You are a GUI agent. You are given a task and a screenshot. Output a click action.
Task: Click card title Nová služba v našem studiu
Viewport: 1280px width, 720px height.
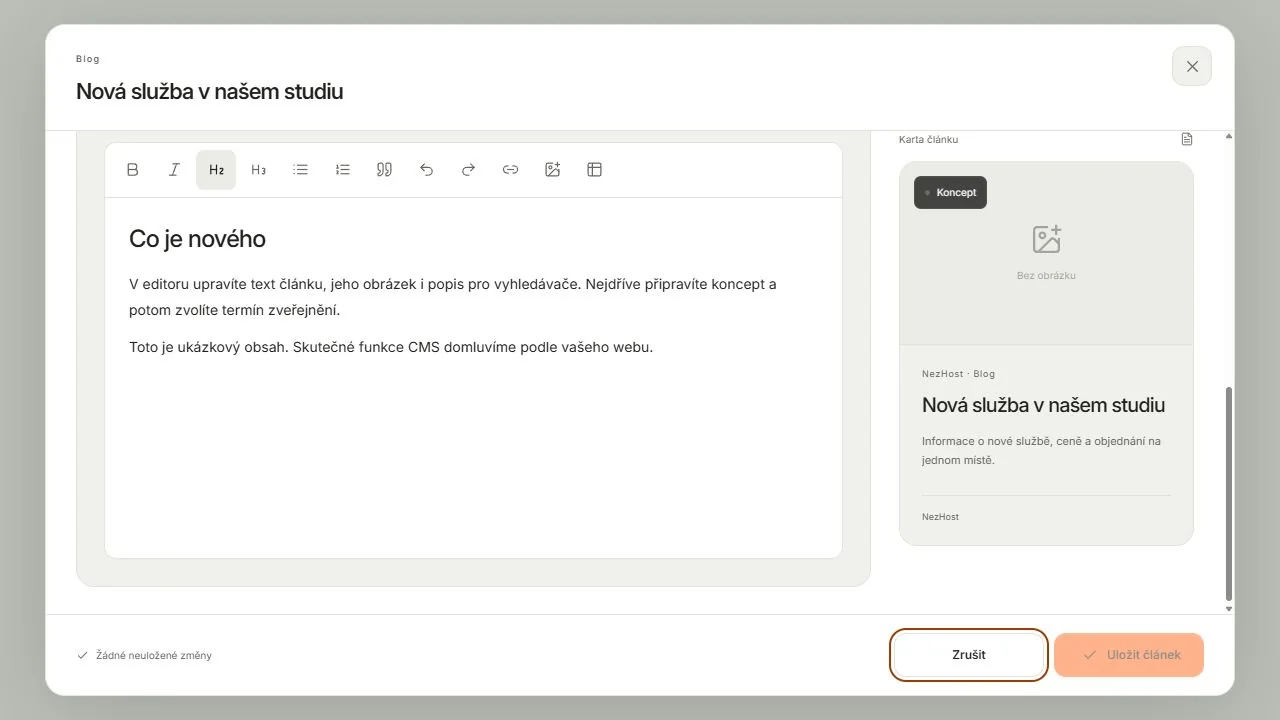click(x=1043, y=405)
